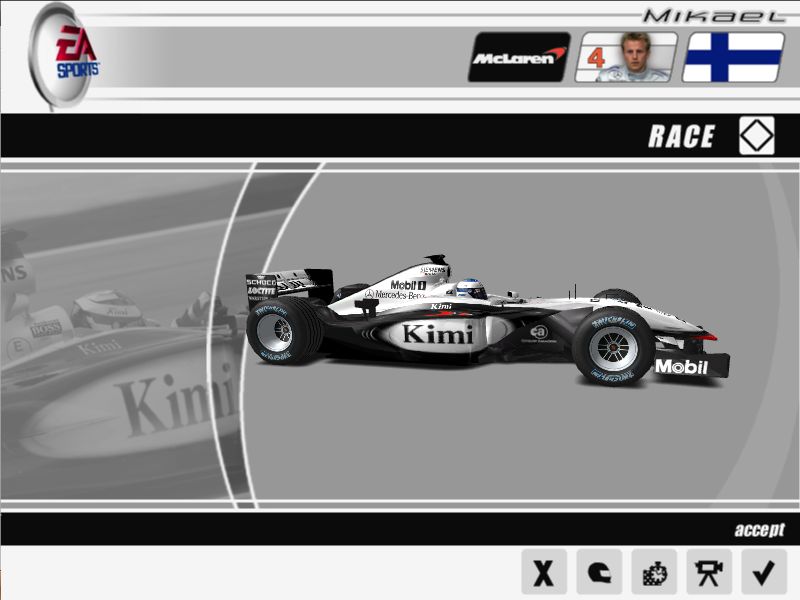This screenshot has width=800, height=600.
Task: Click the driver's helmet in the cockpit
Action: [472, 289]
